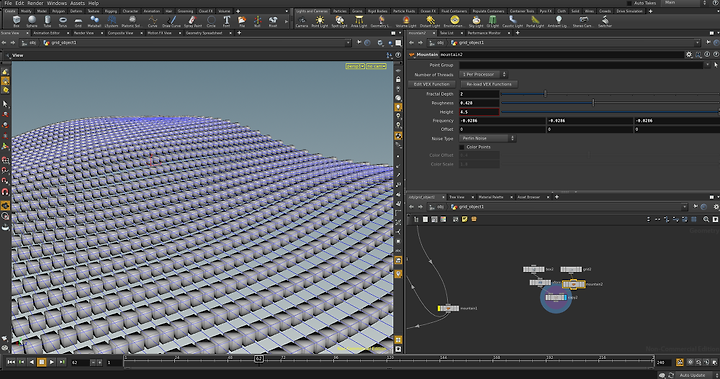Select the Spray Paint shelf tool

tap(192, 21)
